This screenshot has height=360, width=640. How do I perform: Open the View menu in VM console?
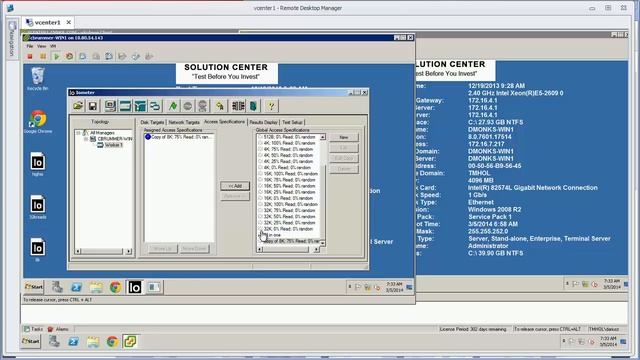(x=42, y=46)
